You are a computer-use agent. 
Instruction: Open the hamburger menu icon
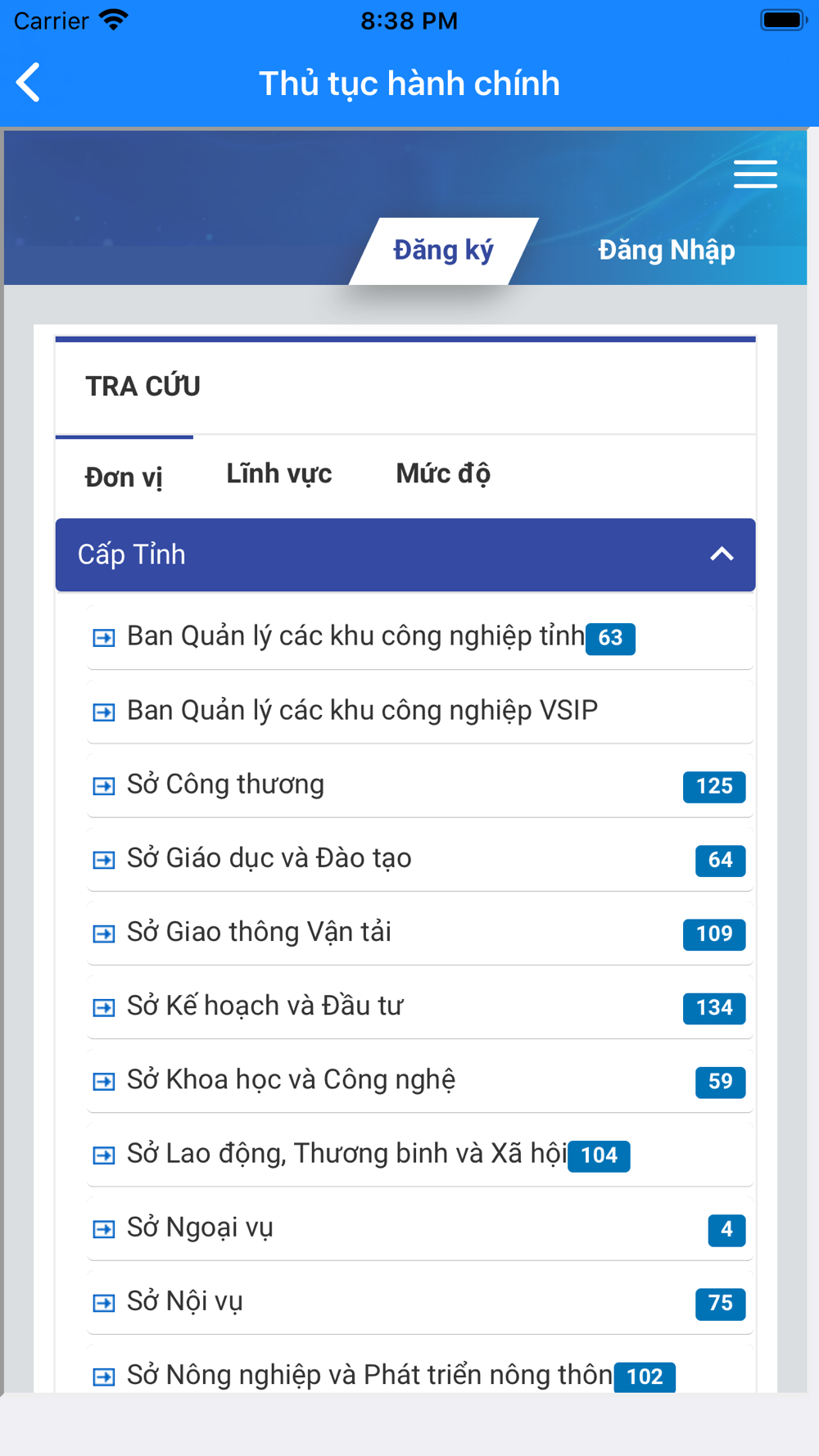coord(755,174)
